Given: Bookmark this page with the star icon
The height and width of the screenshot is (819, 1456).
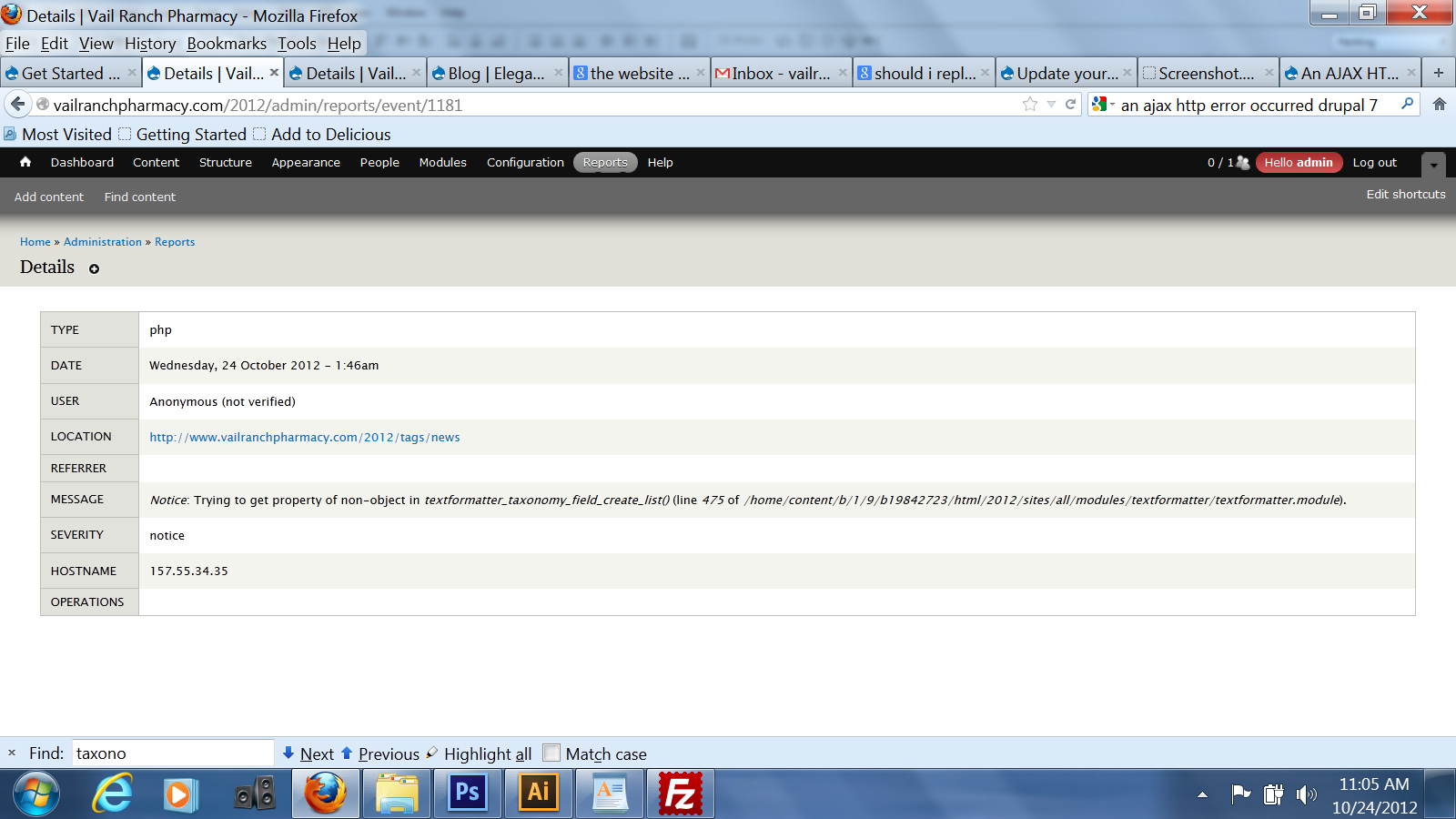Looking at the screenshot, I should pos(1030,105).
